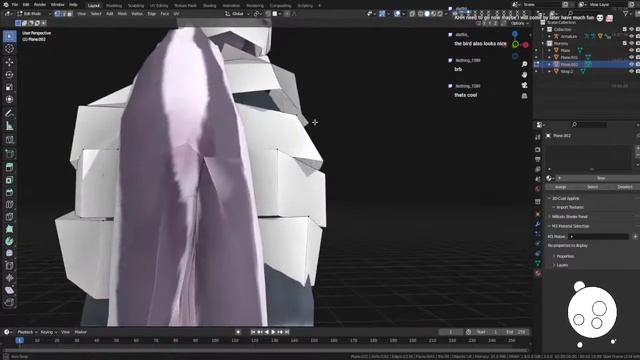Screen dimensions: 640x360
Task: Hide Plane.002 with its eye icon
Action: [631, 64]
